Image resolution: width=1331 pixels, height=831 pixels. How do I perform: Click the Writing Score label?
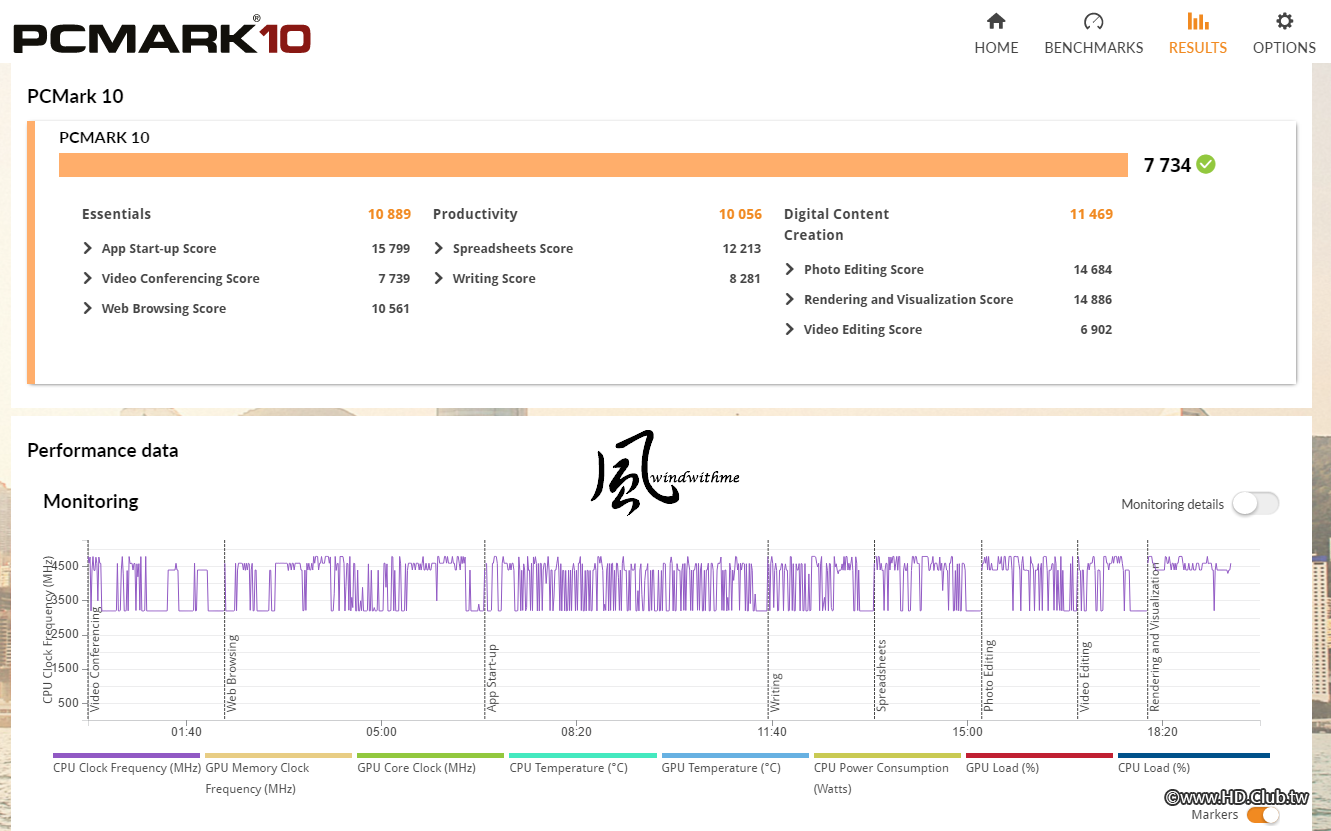point(493,279)
